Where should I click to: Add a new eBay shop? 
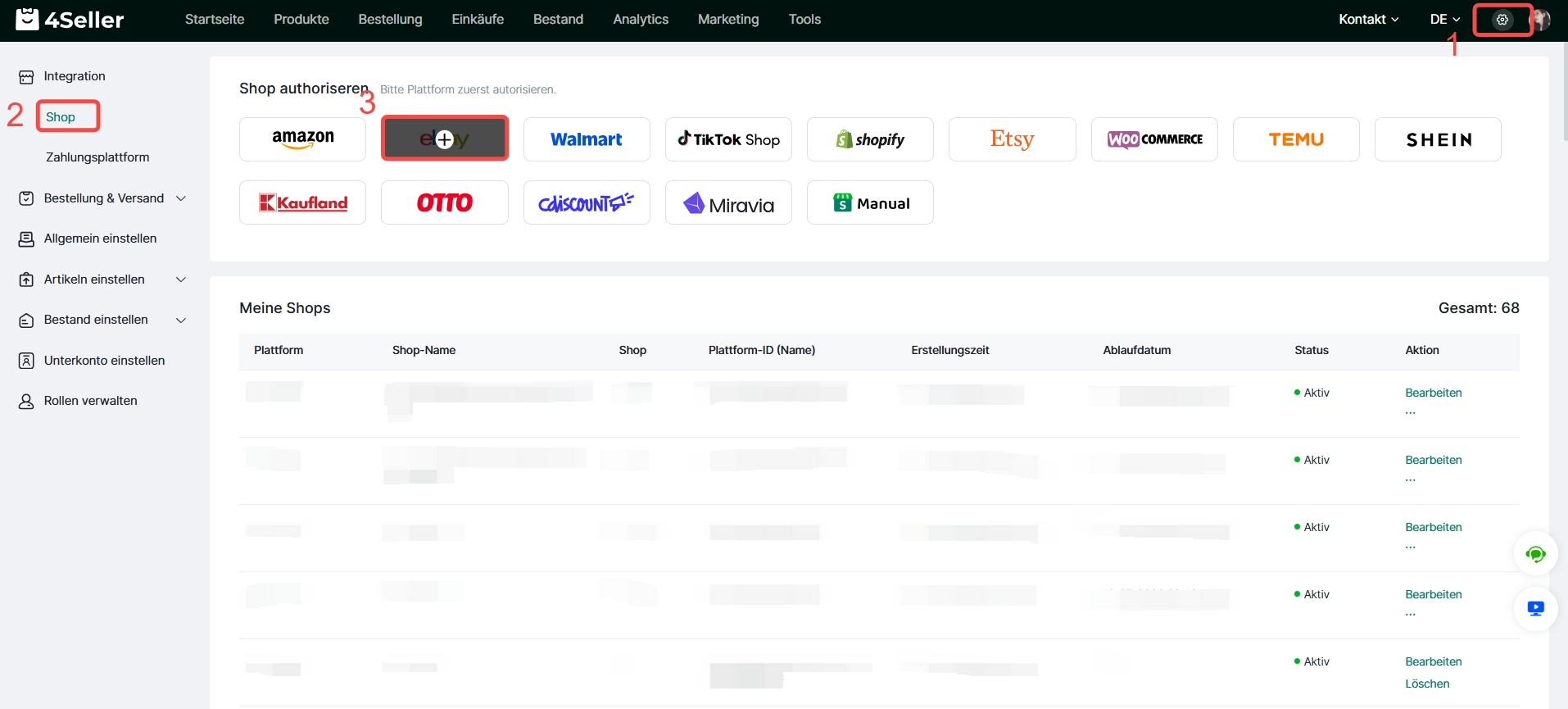tap(444, 139)
